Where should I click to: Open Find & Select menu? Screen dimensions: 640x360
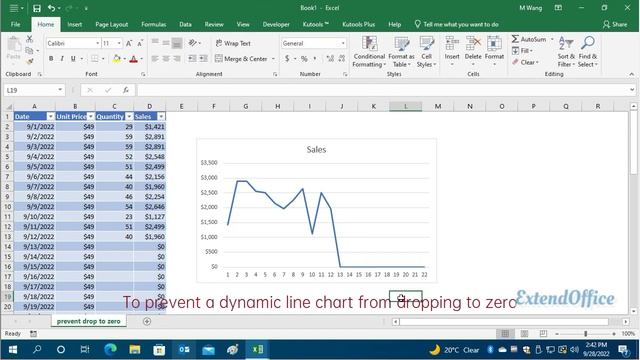[588, 52]
